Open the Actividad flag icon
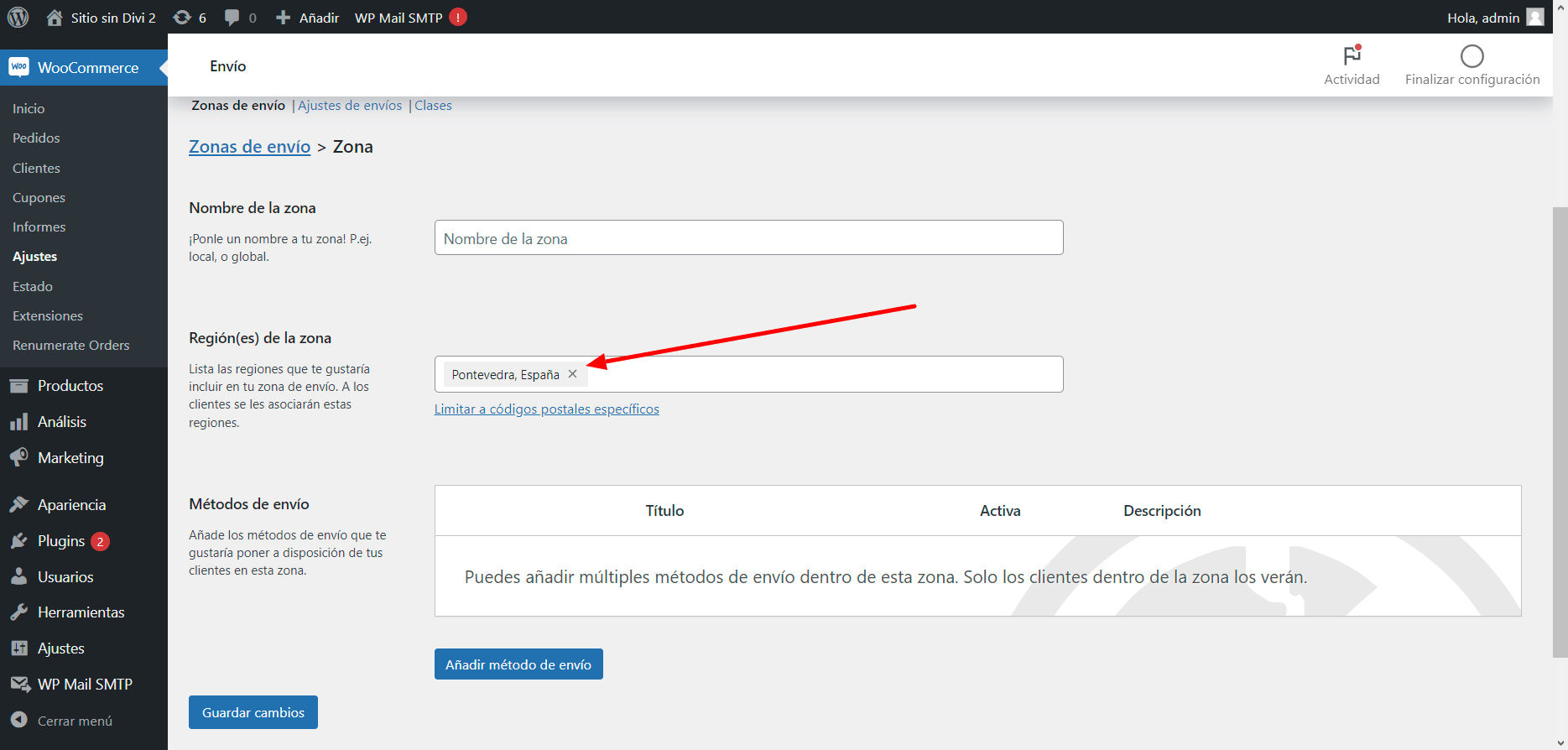Image resolution: width=1568 pixels, height=750 pixels. click(1352, 55)
